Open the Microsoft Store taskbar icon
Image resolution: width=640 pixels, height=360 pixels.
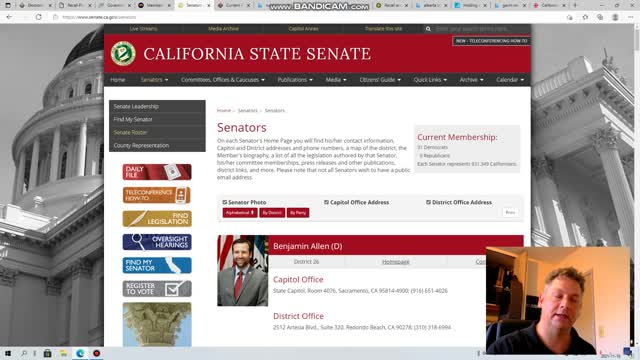(x=47, y=353)
